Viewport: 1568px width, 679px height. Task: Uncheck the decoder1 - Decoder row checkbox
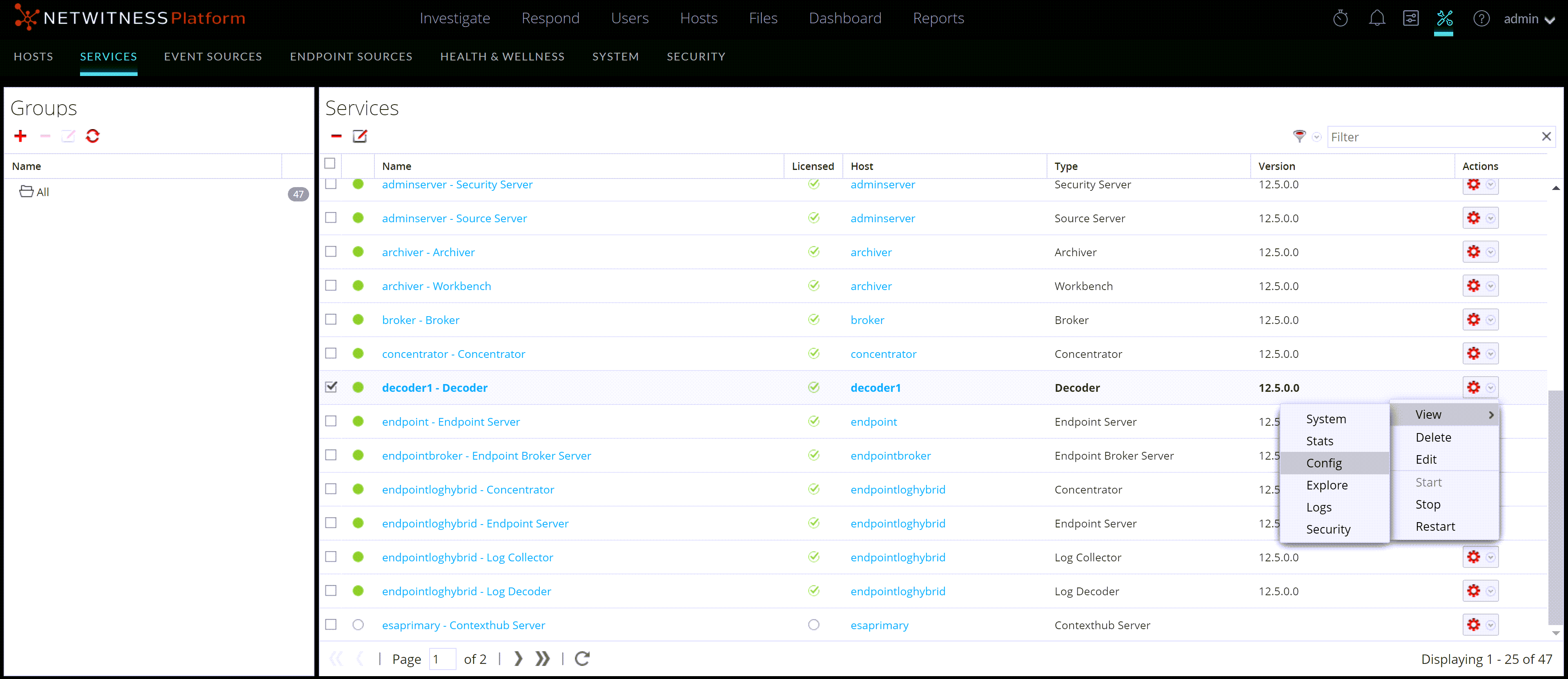tap(330, 387)
